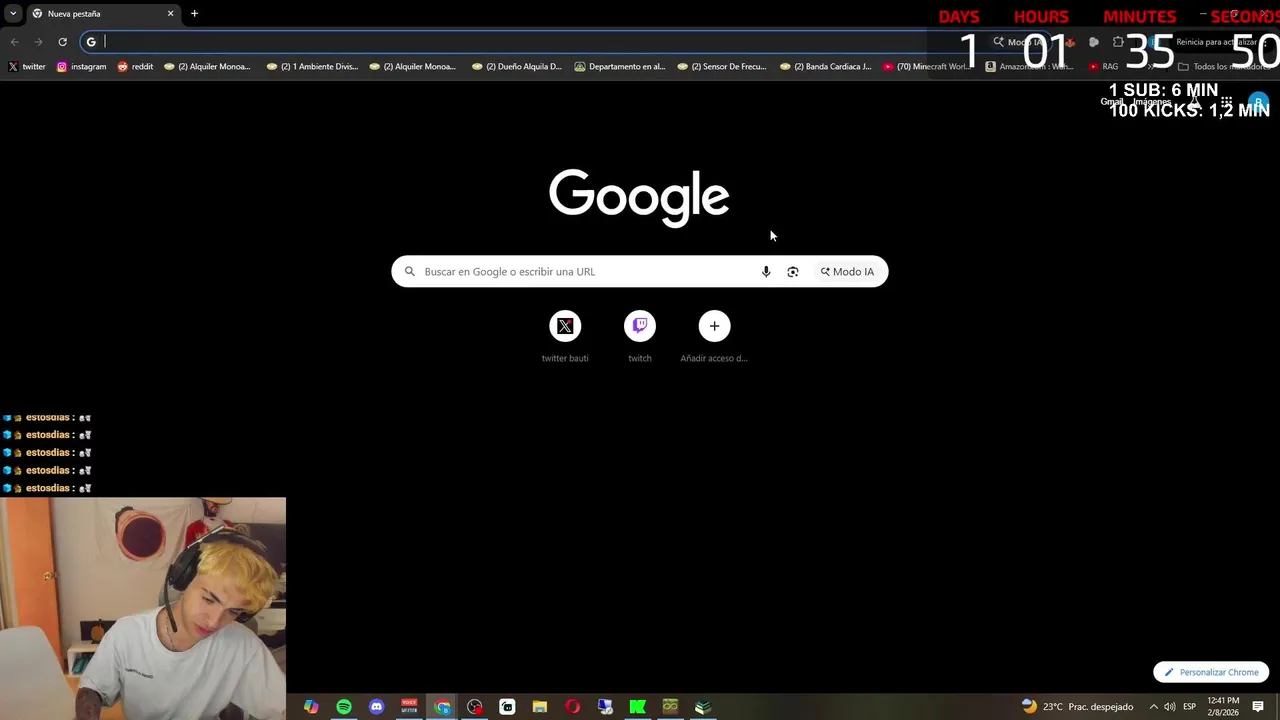
Task: Go forward with the forward arrow
Action: tap(38, 42)
